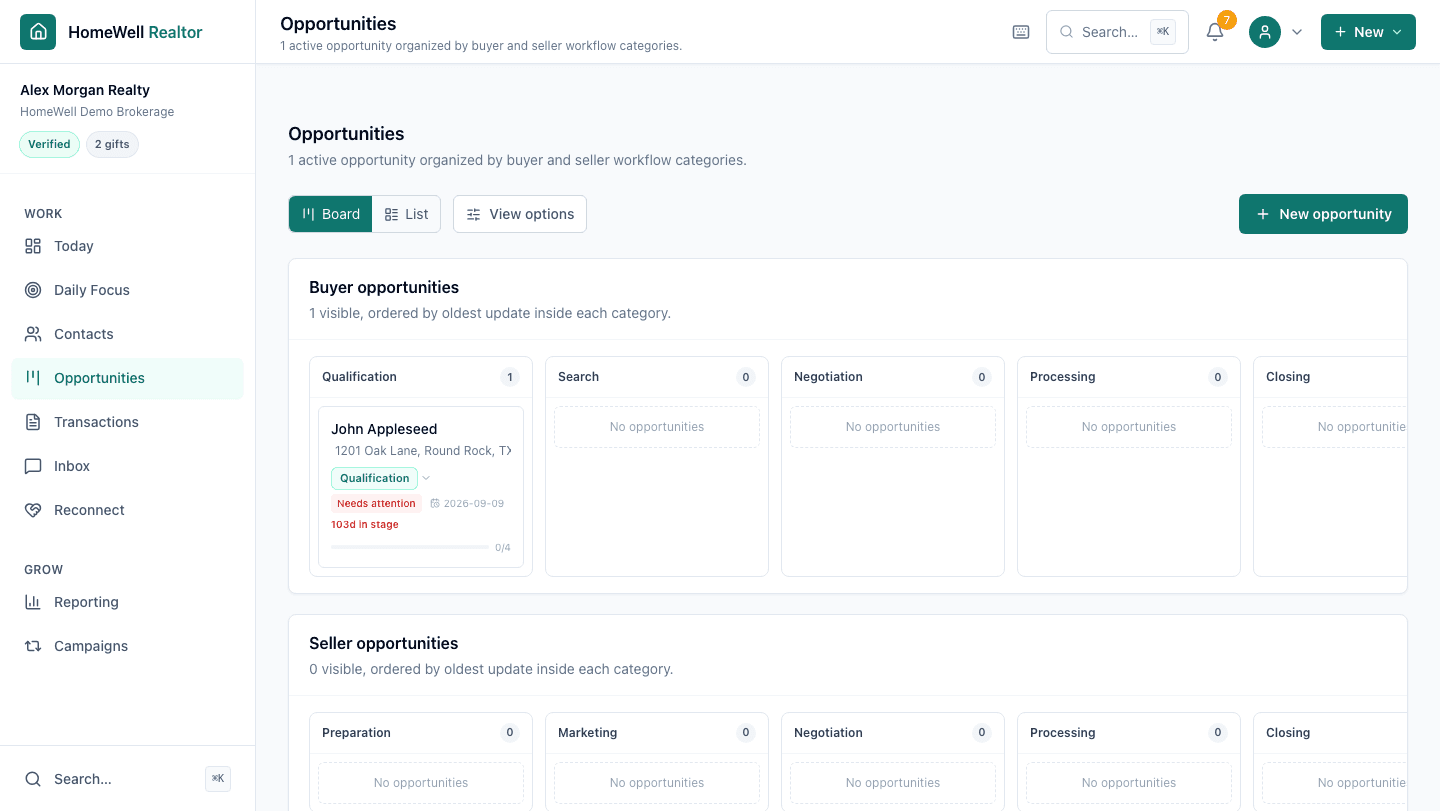1440x811 pixels.
Task: Create a New opportunity
Action: [1323, 214]
